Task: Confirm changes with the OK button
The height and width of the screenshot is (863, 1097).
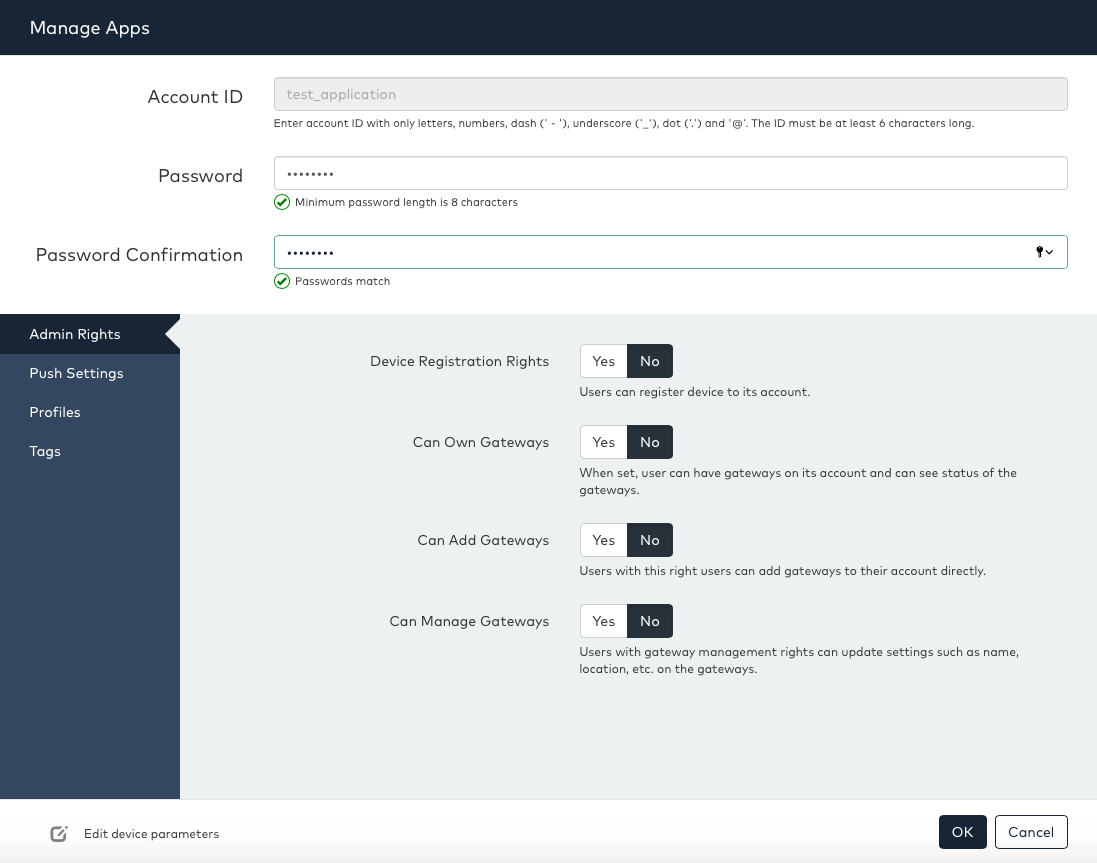Action: tap(963, 832)
